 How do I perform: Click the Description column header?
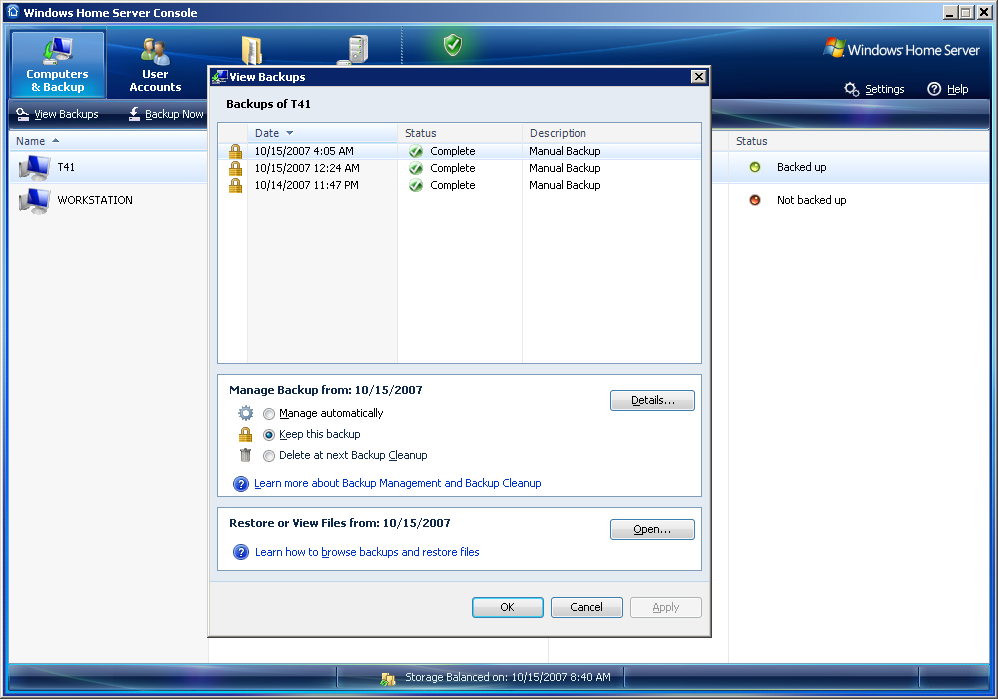[612, 133]
